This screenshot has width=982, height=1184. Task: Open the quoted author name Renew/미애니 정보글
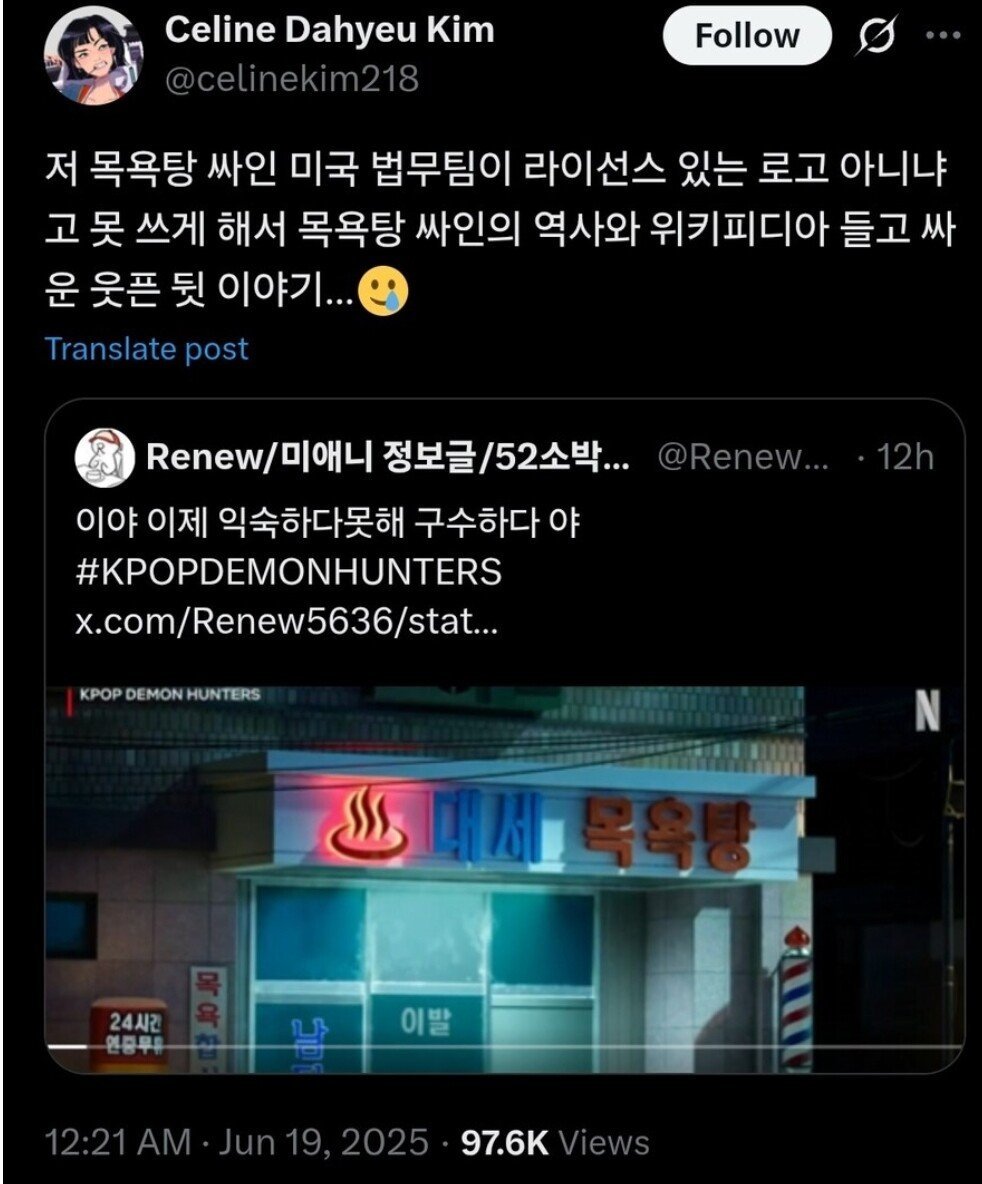point(388,457)
